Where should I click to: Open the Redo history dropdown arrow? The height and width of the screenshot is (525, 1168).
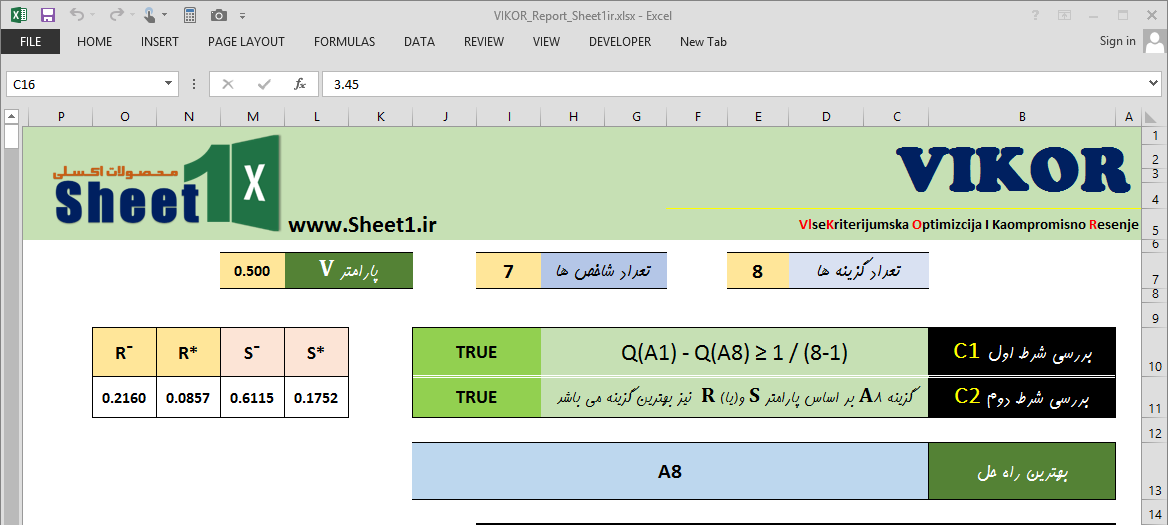[132, 15]
